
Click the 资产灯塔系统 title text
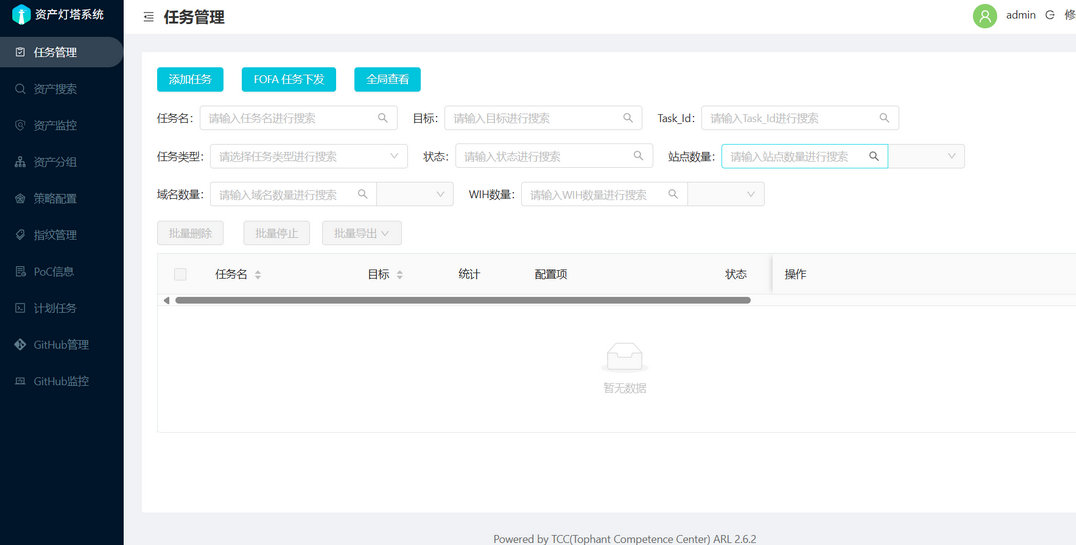click(x=69, y=14)
